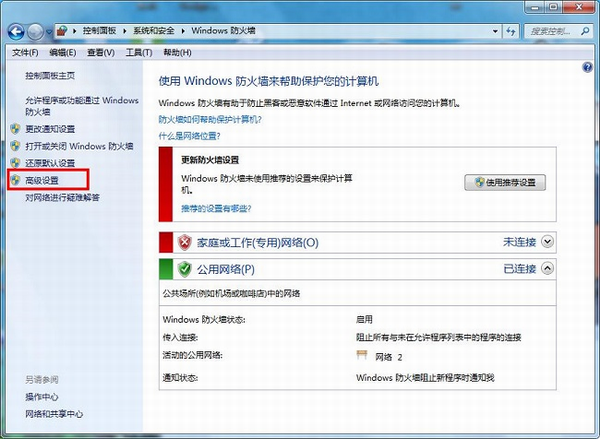Go to 控制面板主页 link
This screenshot has width=600, height=439.
coord(50,76)
